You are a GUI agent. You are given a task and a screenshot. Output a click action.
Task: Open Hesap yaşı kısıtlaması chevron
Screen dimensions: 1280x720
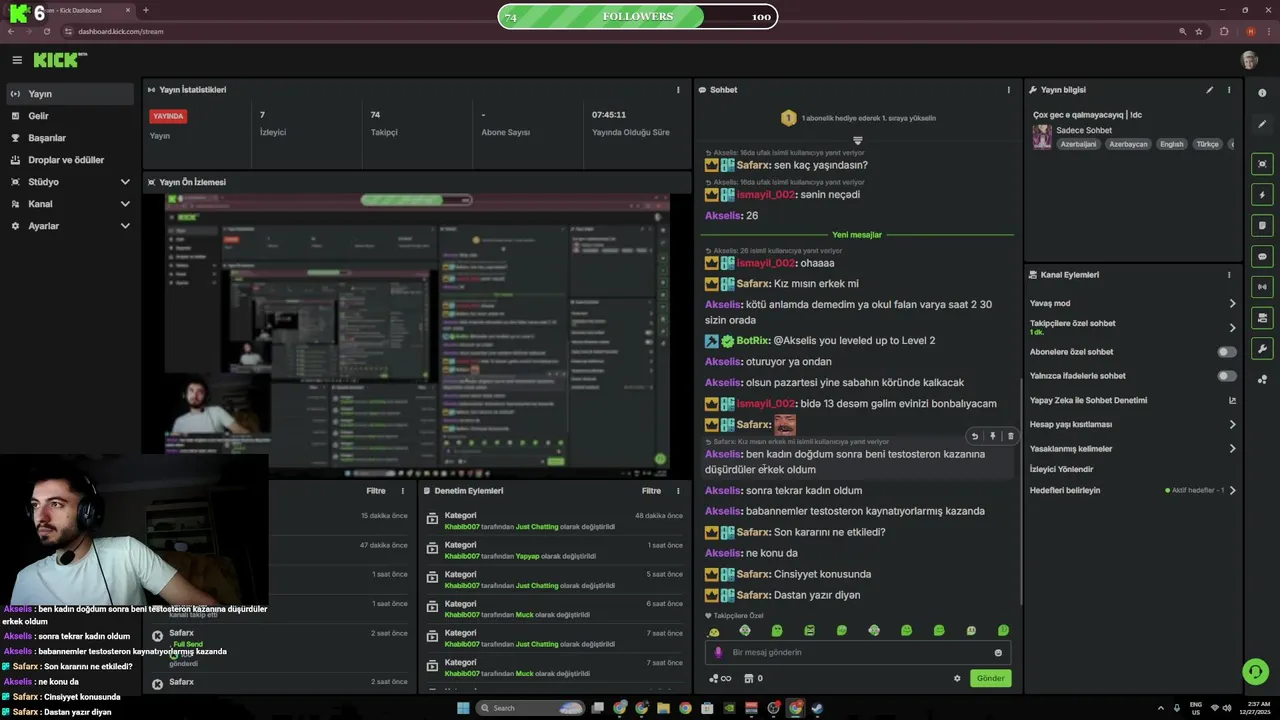1232,424
